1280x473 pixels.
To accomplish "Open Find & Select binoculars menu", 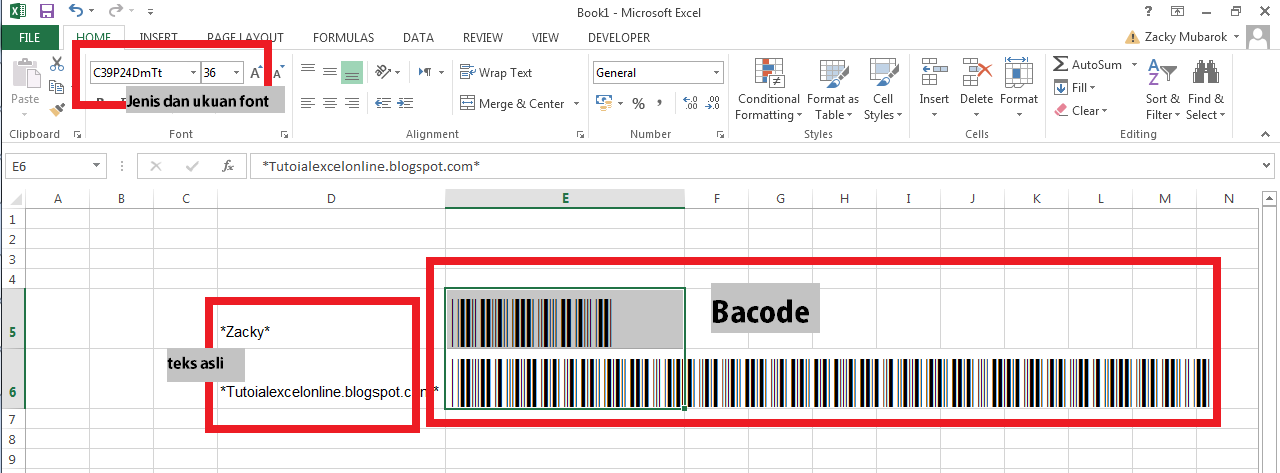I will [1205, 90].
